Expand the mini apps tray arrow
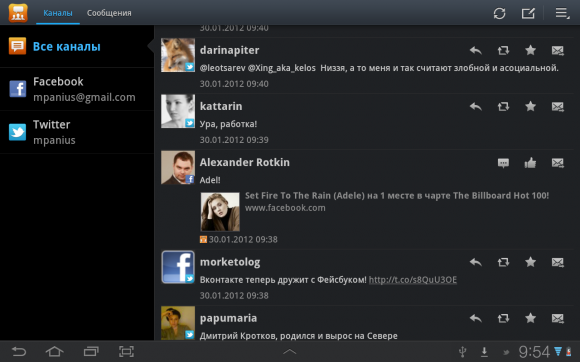 (290, 352)
